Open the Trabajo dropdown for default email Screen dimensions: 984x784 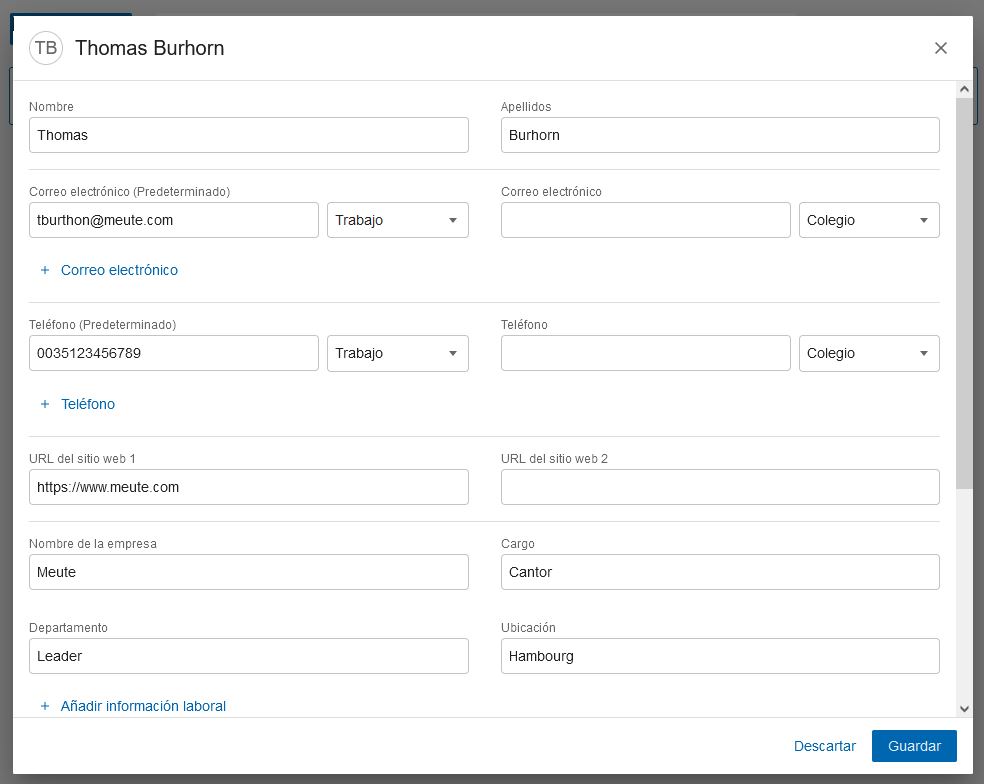pyautogui.click(x=397, y=220)
